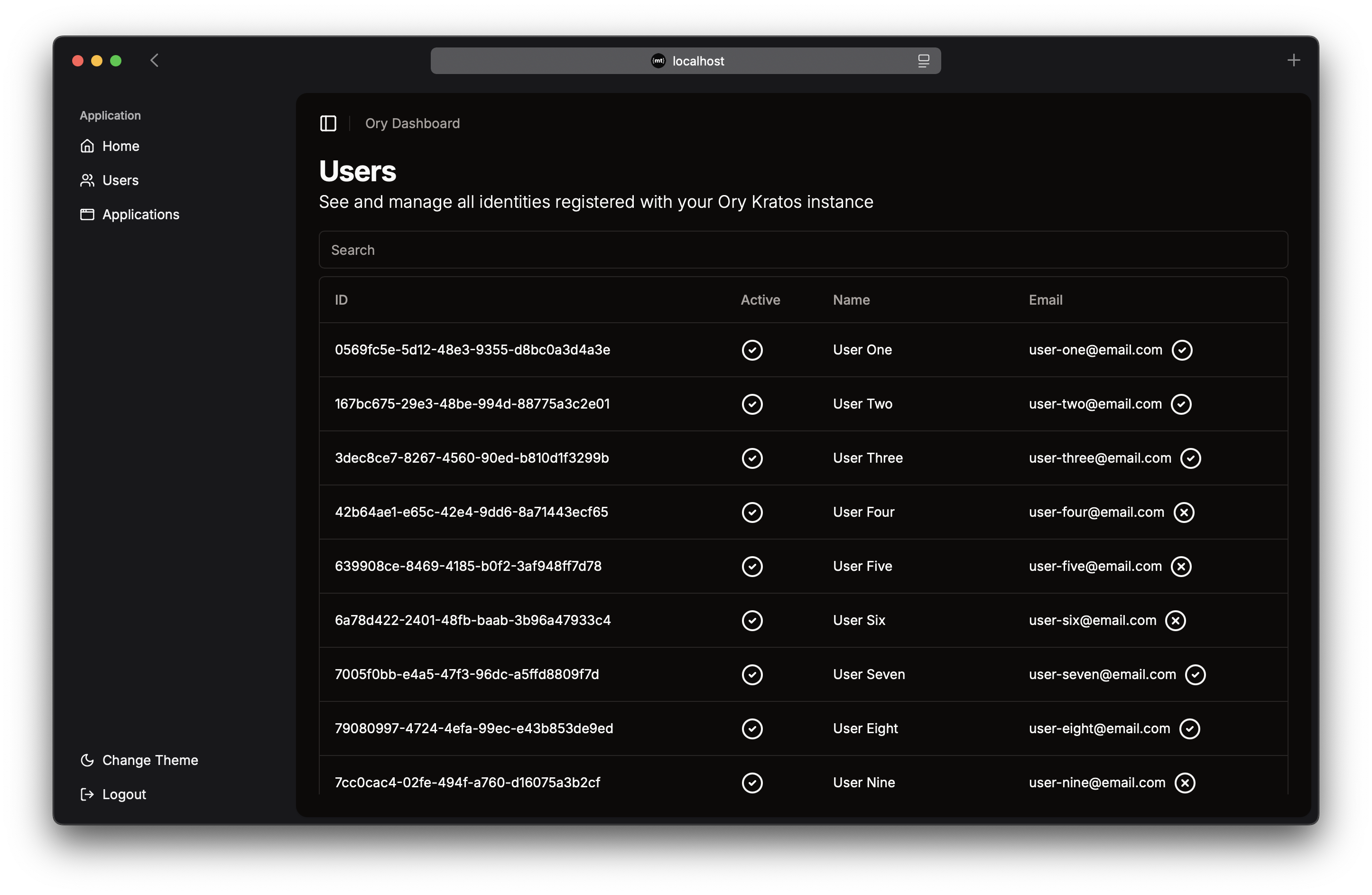Screen dimensions: 1372x895
Task: Click the Users page heading
Action: tap(357, 171)
